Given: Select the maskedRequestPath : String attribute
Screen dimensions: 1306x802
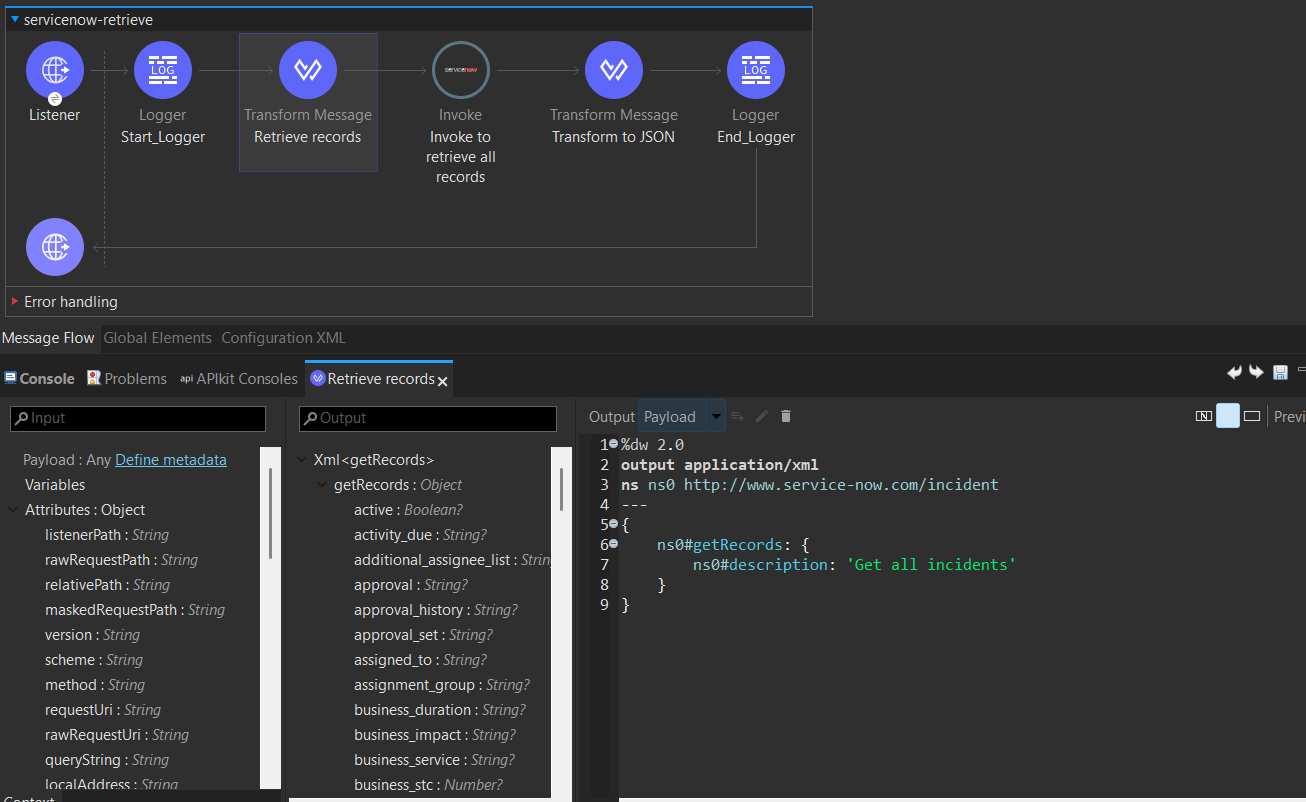Looking at the screenshot, I should click(x=135, y=610).
